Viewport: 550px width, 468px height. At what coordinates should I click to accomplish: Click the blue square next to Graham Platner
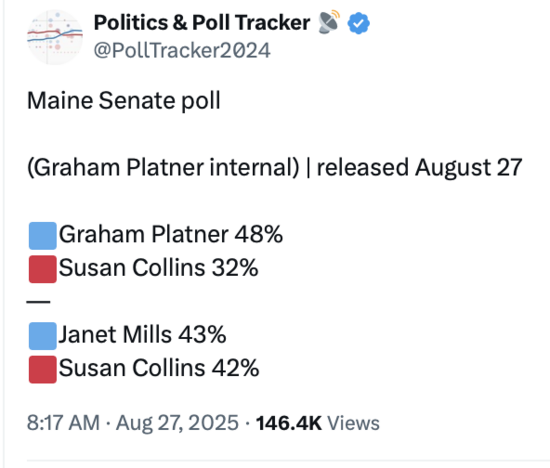42,235
